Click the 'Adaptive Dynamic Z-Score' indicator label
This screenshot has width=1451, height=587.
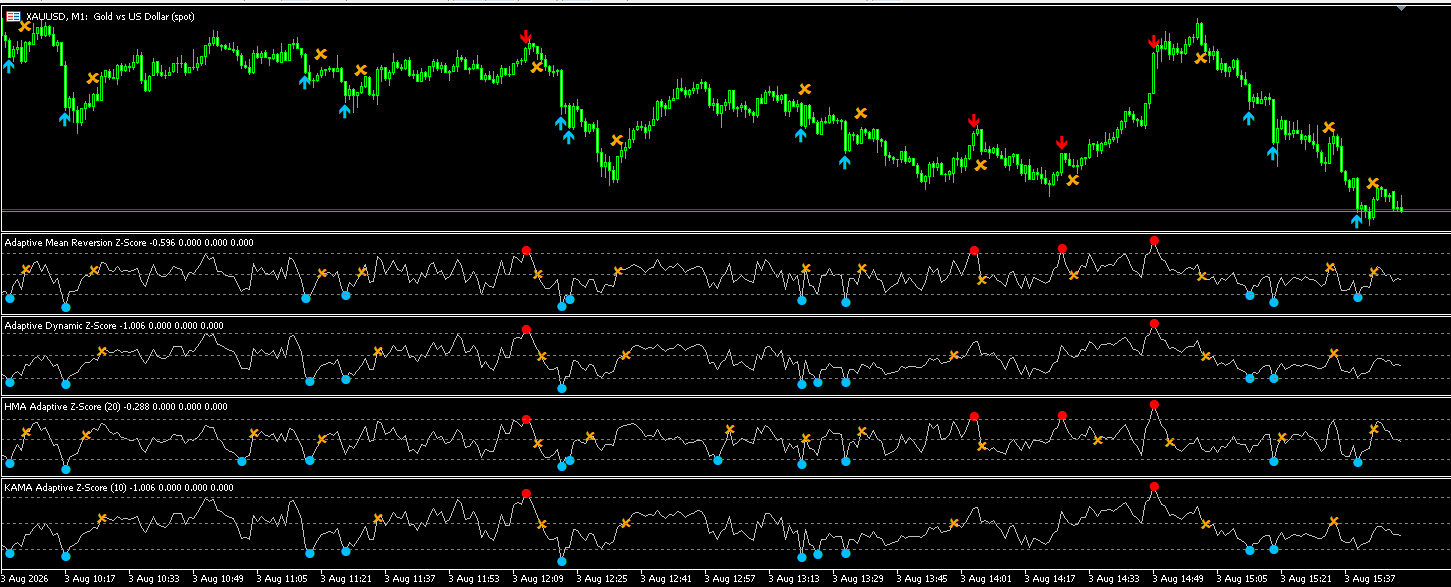(x=62, y=326)
